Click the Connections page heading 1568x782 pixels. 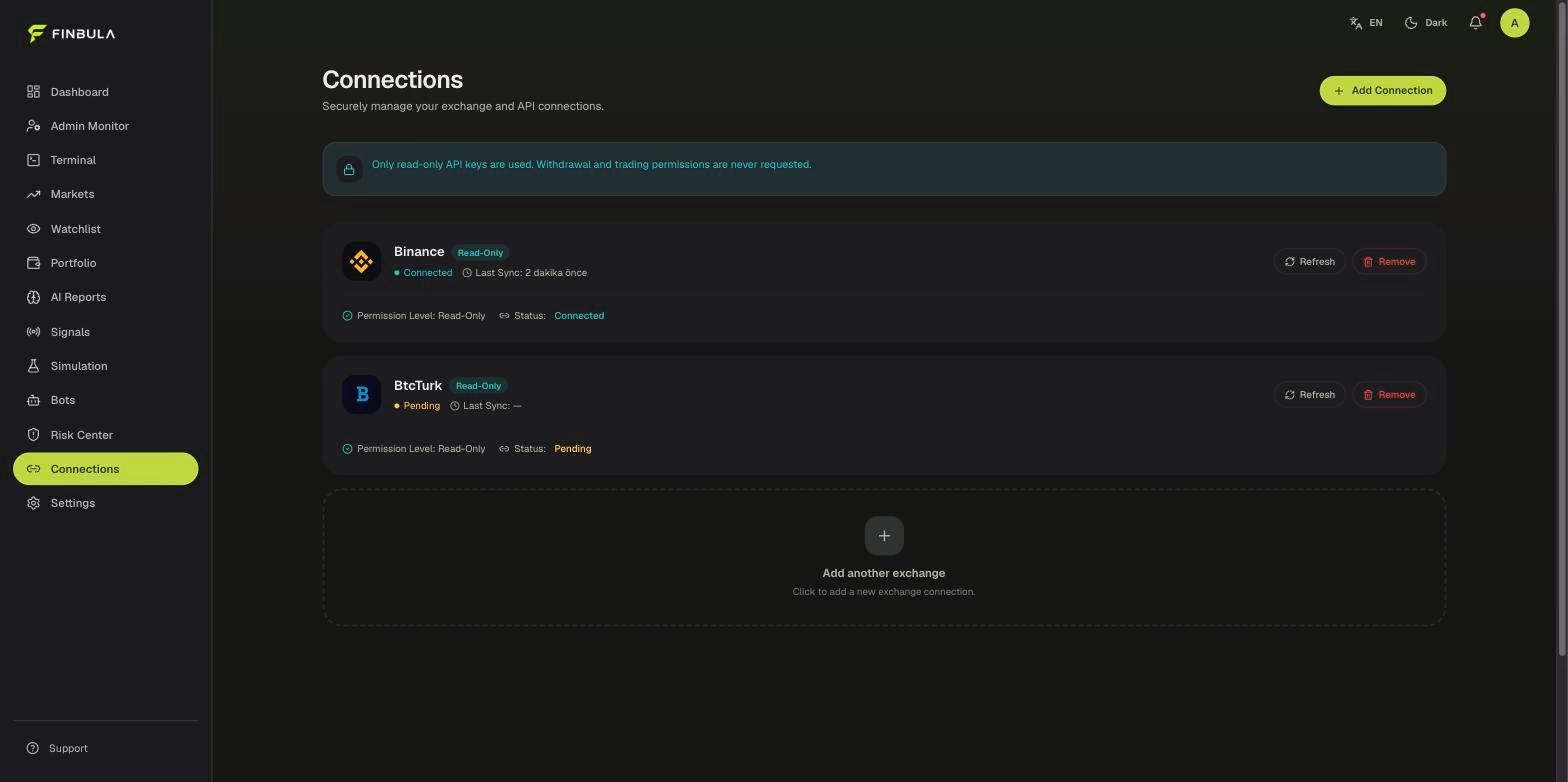(x=392, y=80)
